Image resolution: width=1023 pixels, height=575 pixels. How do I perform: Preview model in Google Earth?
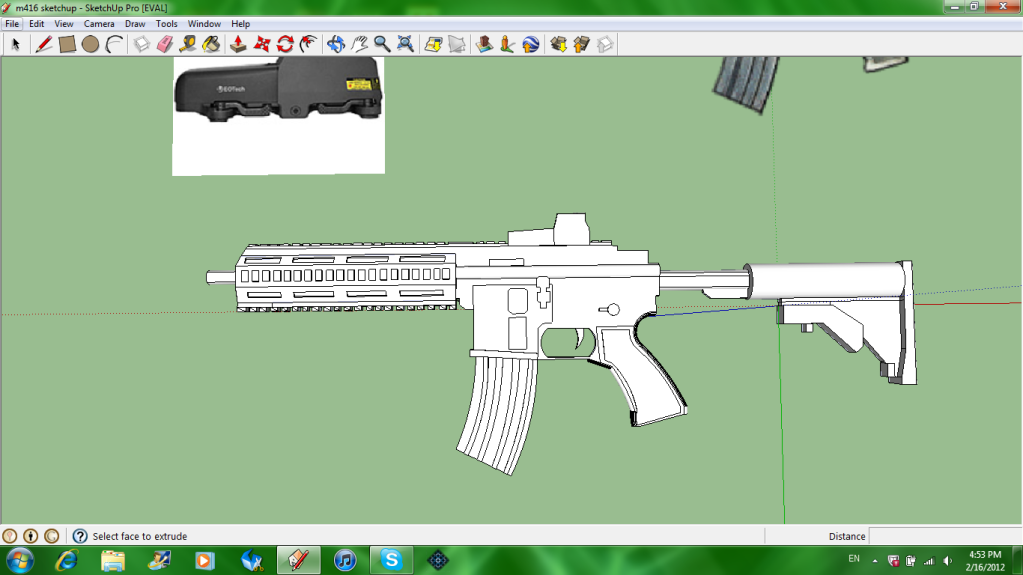point(530,44)
